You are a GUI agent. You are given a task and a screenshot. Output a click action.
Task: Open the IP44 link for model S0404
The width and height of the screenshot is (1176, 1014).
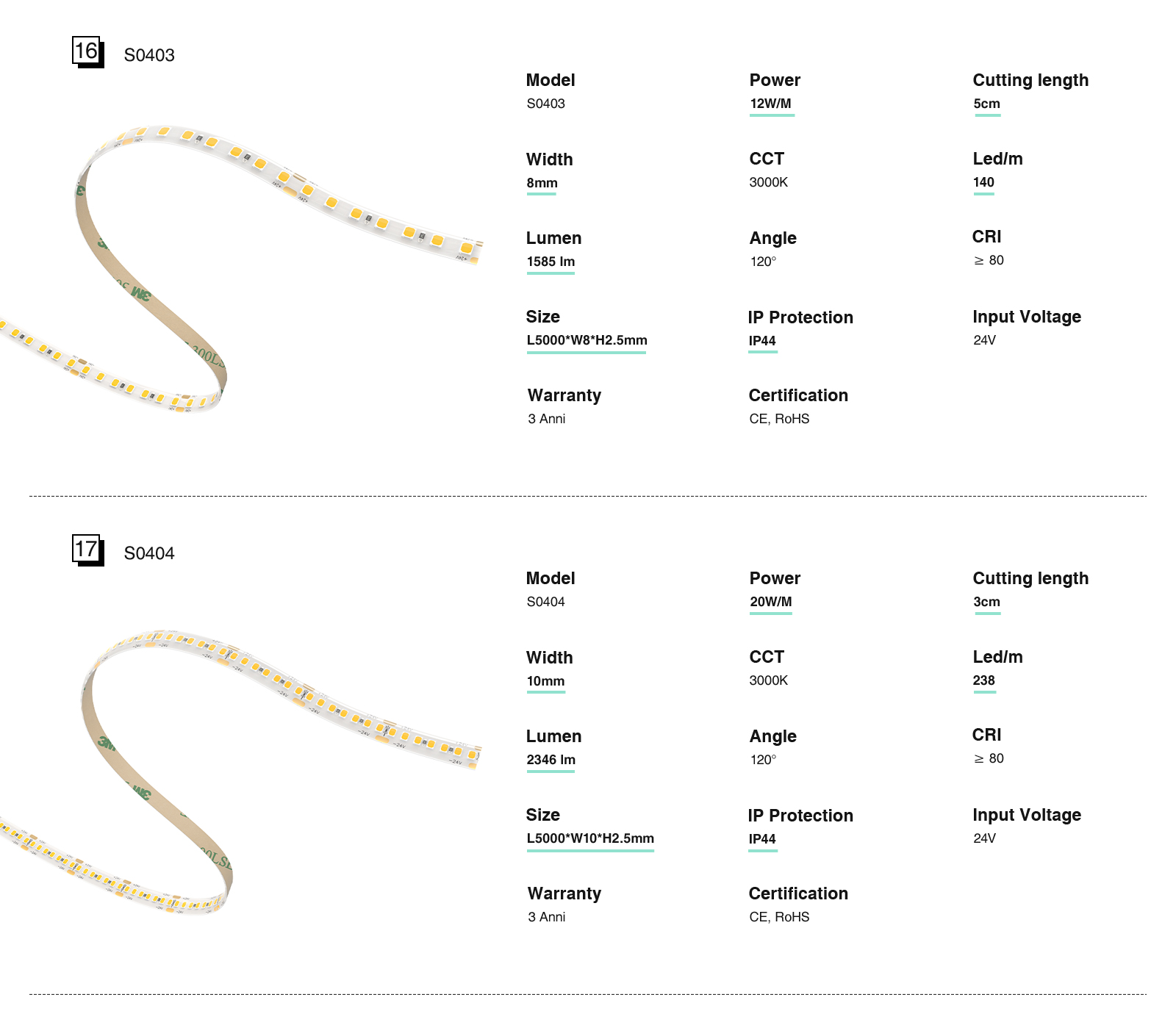click(762, 839)
